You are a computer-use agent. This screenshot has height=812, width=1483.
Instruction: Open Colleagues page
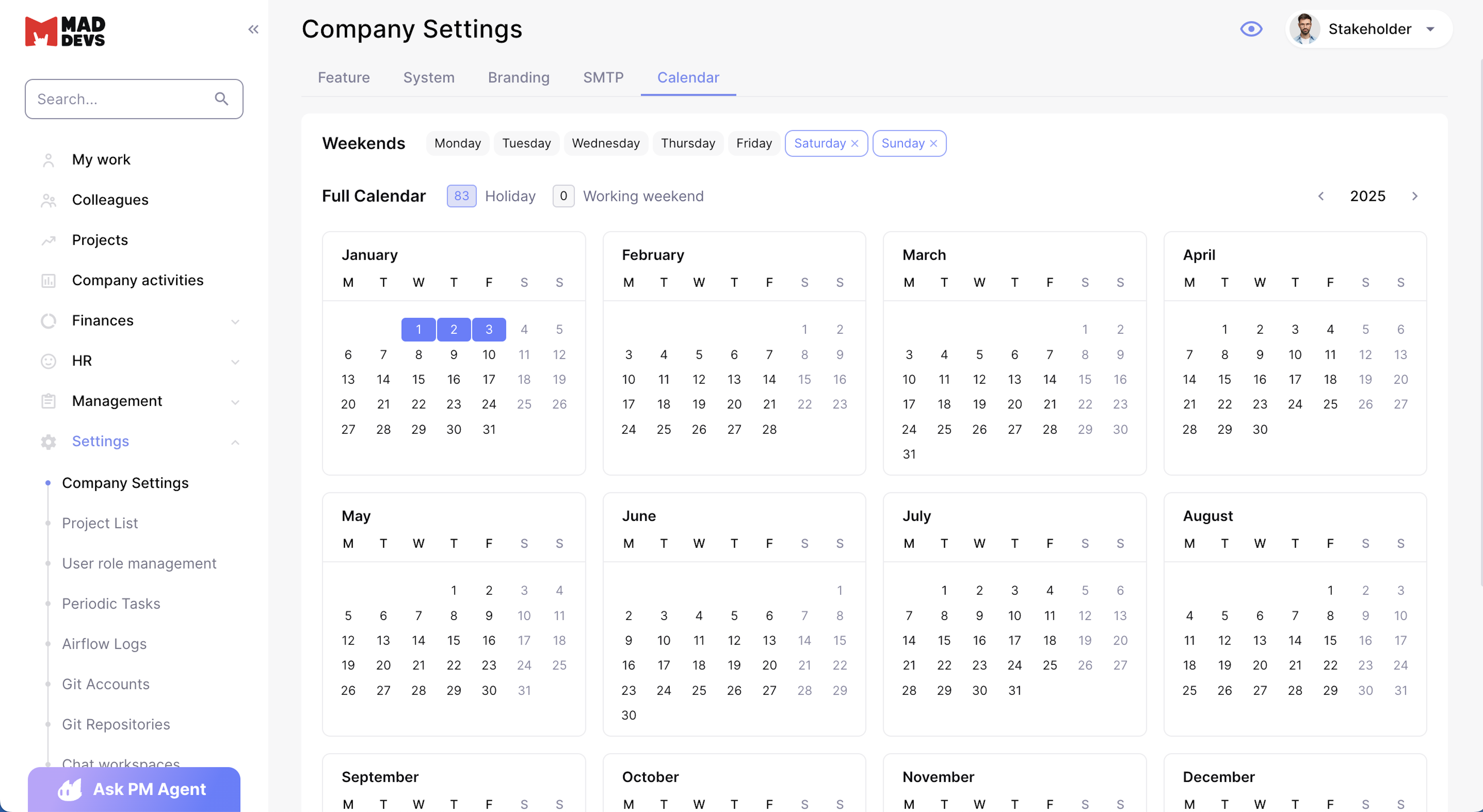[x=110, y=200]
